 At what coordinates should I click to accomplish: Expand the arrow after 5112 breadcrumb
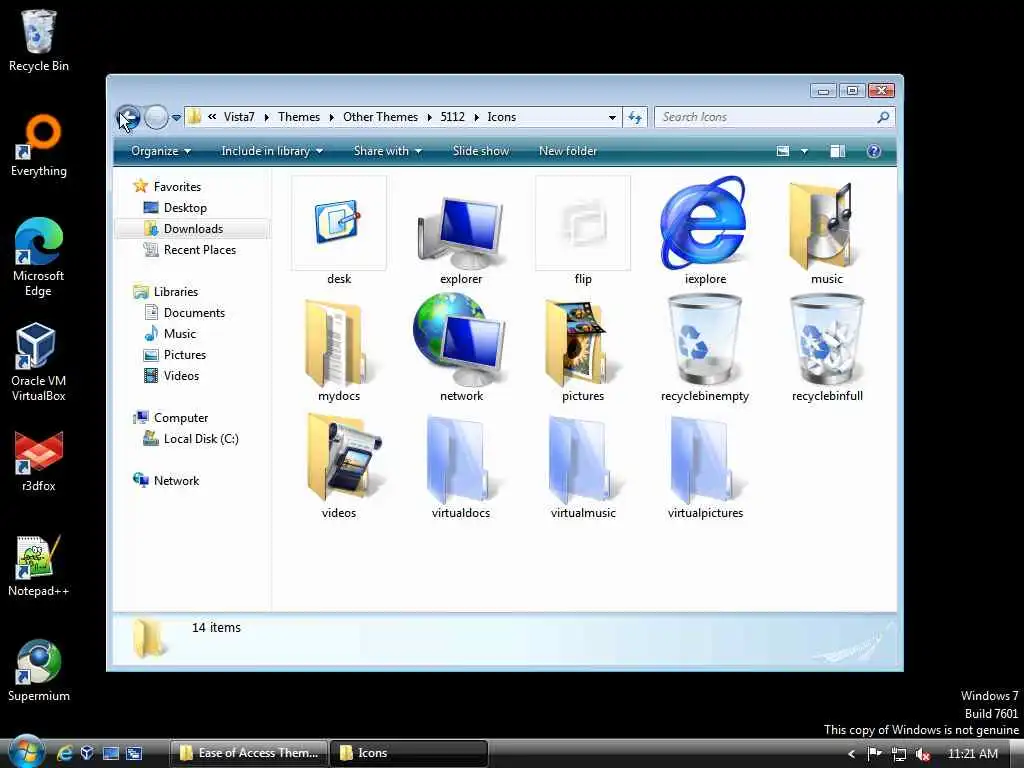pos(476,118)
